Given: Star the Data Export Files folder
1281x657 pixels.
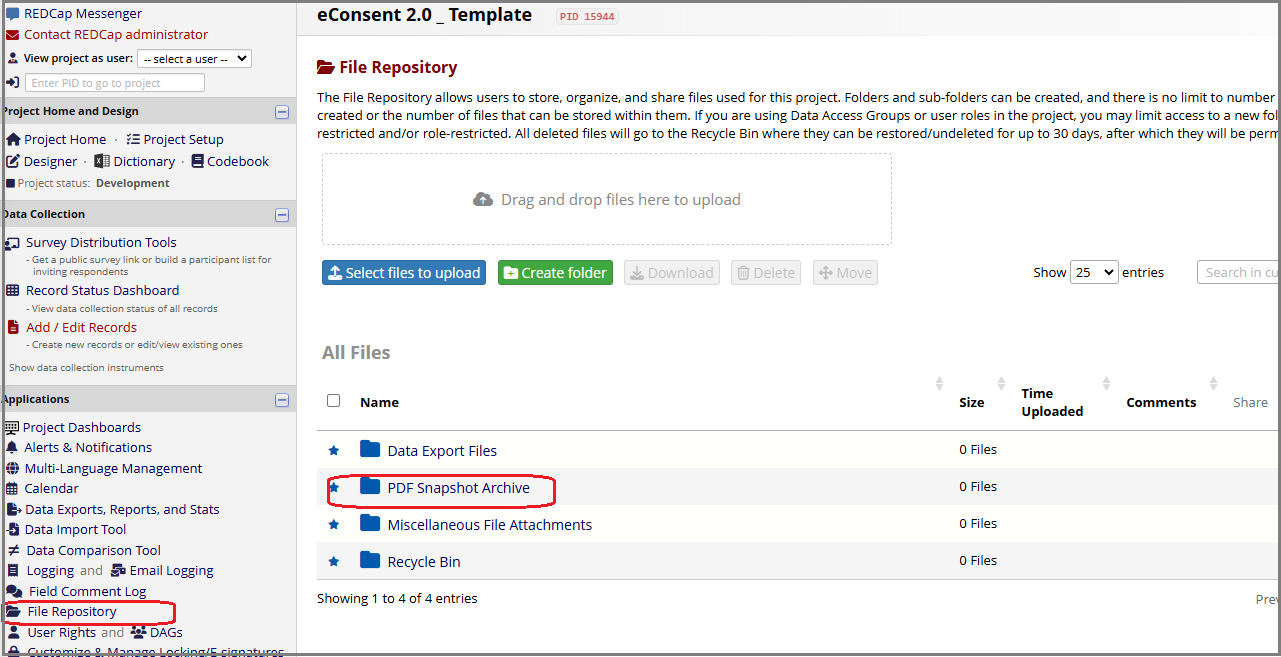Looking at the screenshot, I should click(334, 450).
